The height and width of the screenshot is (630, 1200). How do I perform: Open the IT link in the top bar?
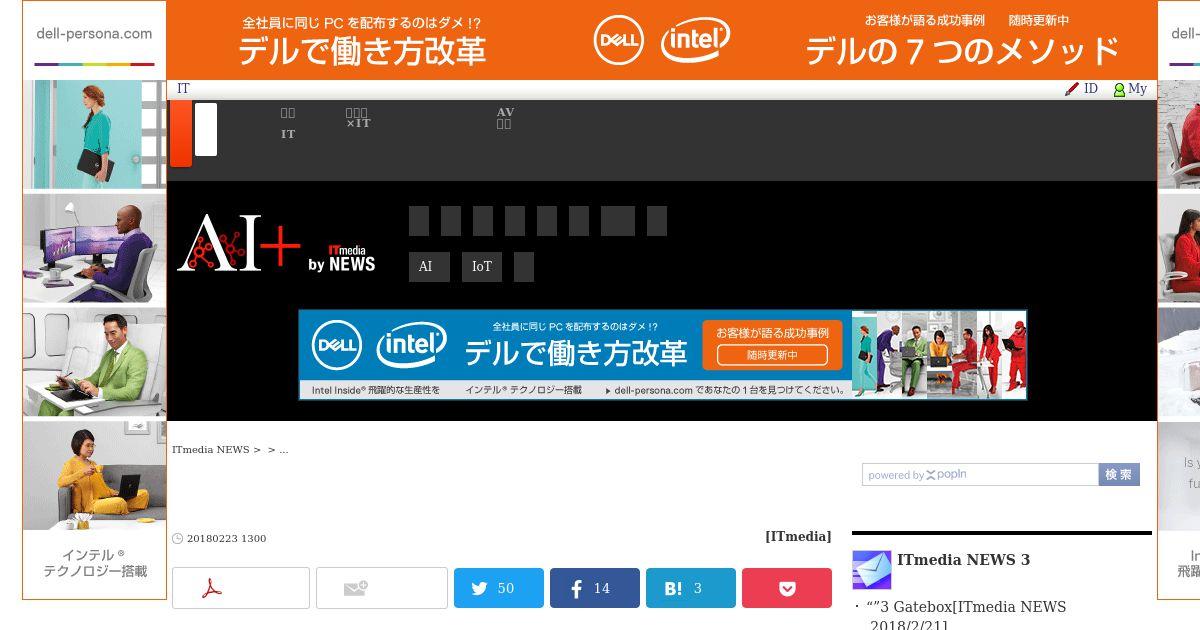pyautogui.click(x=183, y=89)
